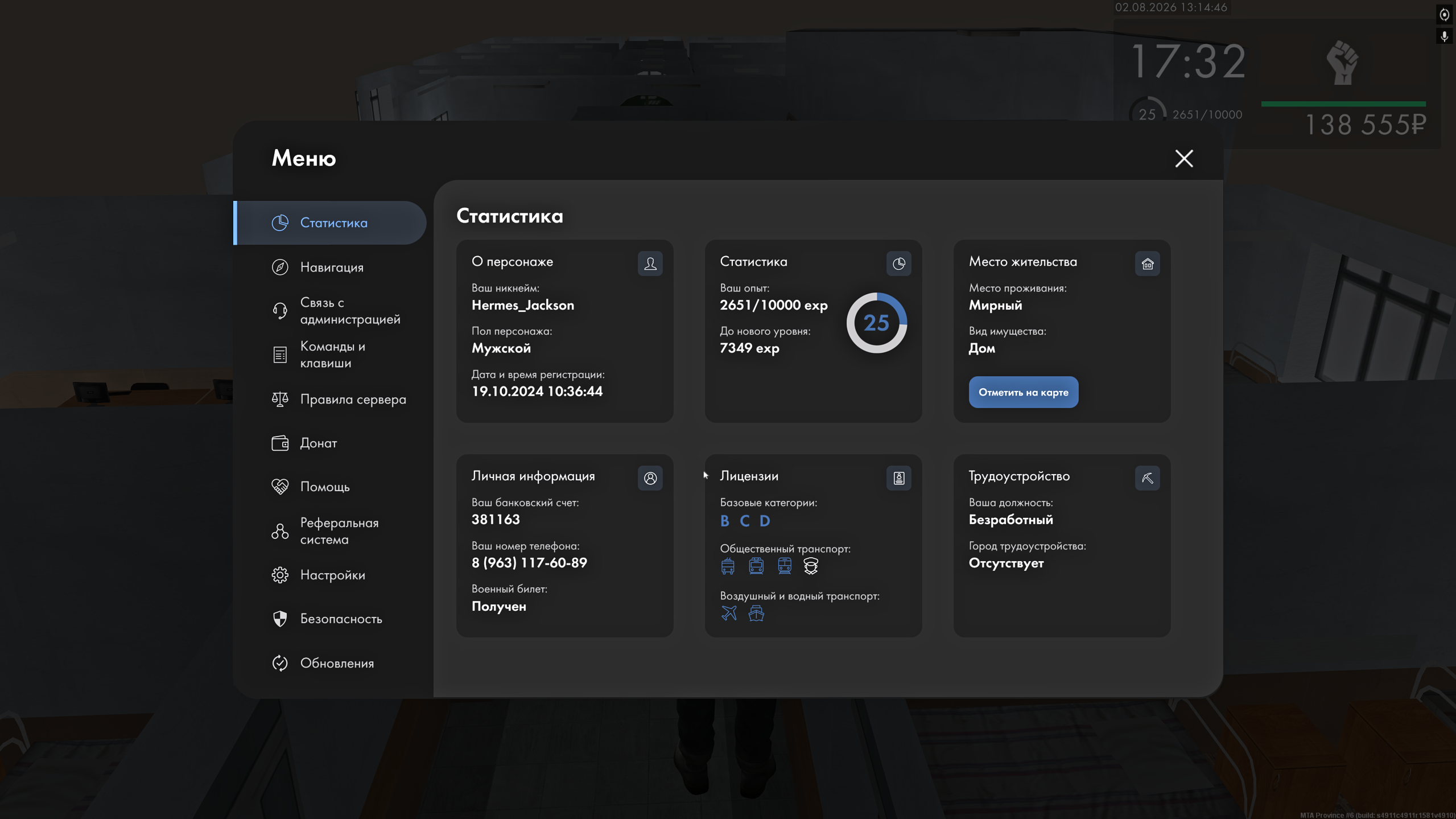Open the Помощь section
Viewport: 1456px width, 819px height.
pos(330,487)
